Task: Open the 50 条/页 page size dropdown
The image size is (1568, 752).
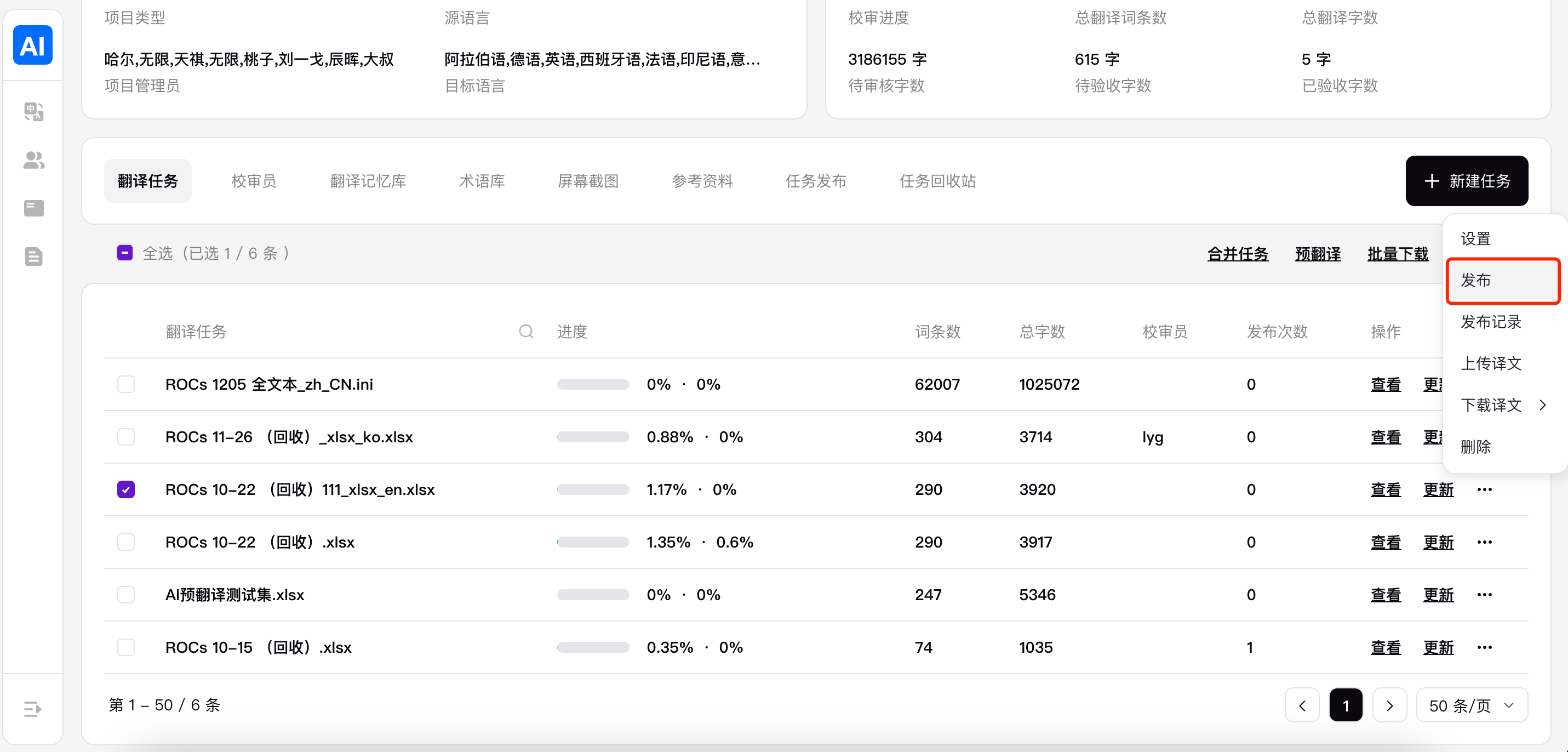Action: [x=1471, y=705]
